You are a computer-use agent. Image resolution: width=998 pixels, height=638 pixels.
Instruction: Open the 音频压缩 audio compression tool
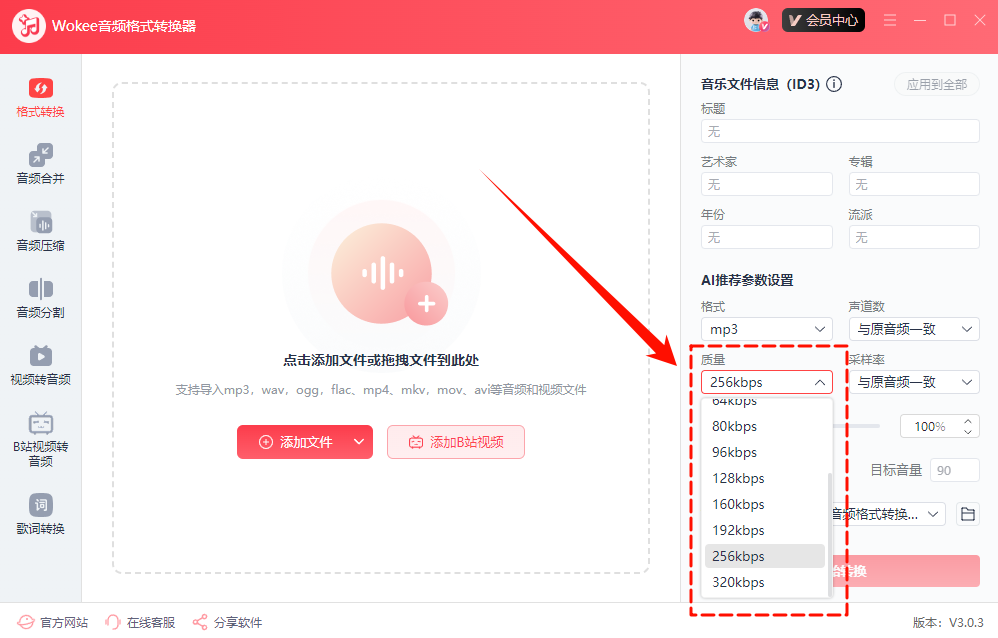pyautogui.click(x=40, y=232)
